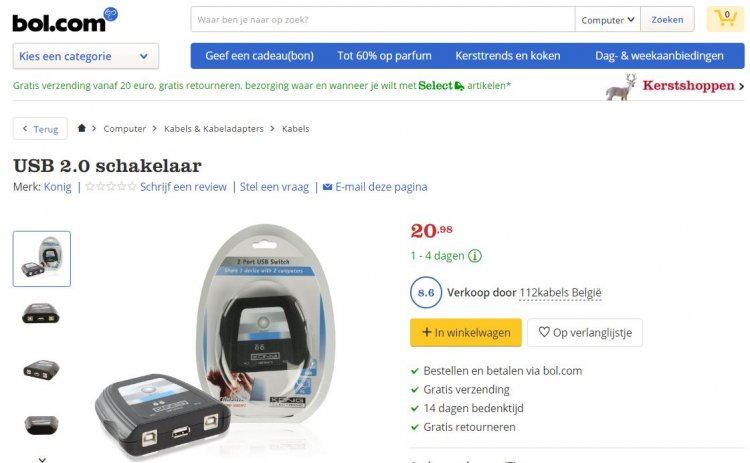Go back using the Terug button

click(x=40, y=129)
